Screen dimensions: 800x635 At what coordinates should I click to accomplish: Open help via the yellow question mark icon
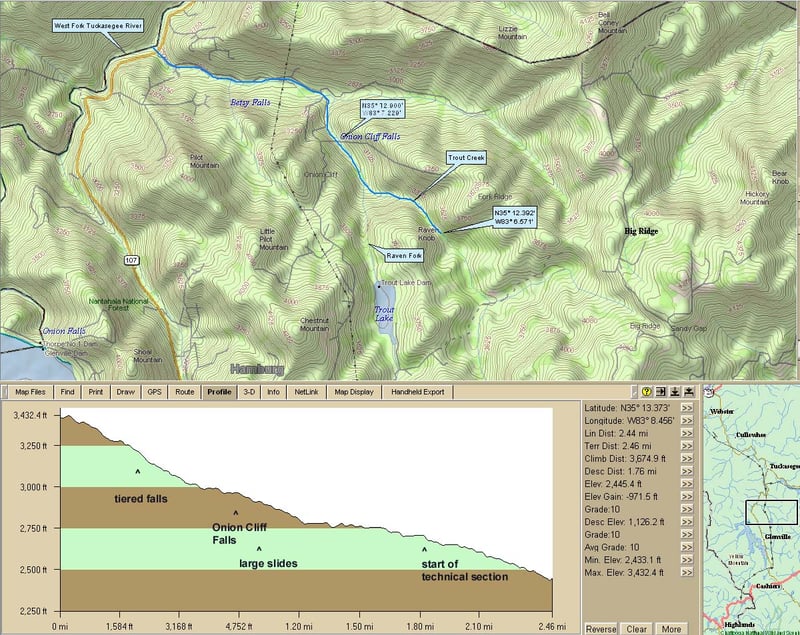pyautogui.click(x=646, y=392)
